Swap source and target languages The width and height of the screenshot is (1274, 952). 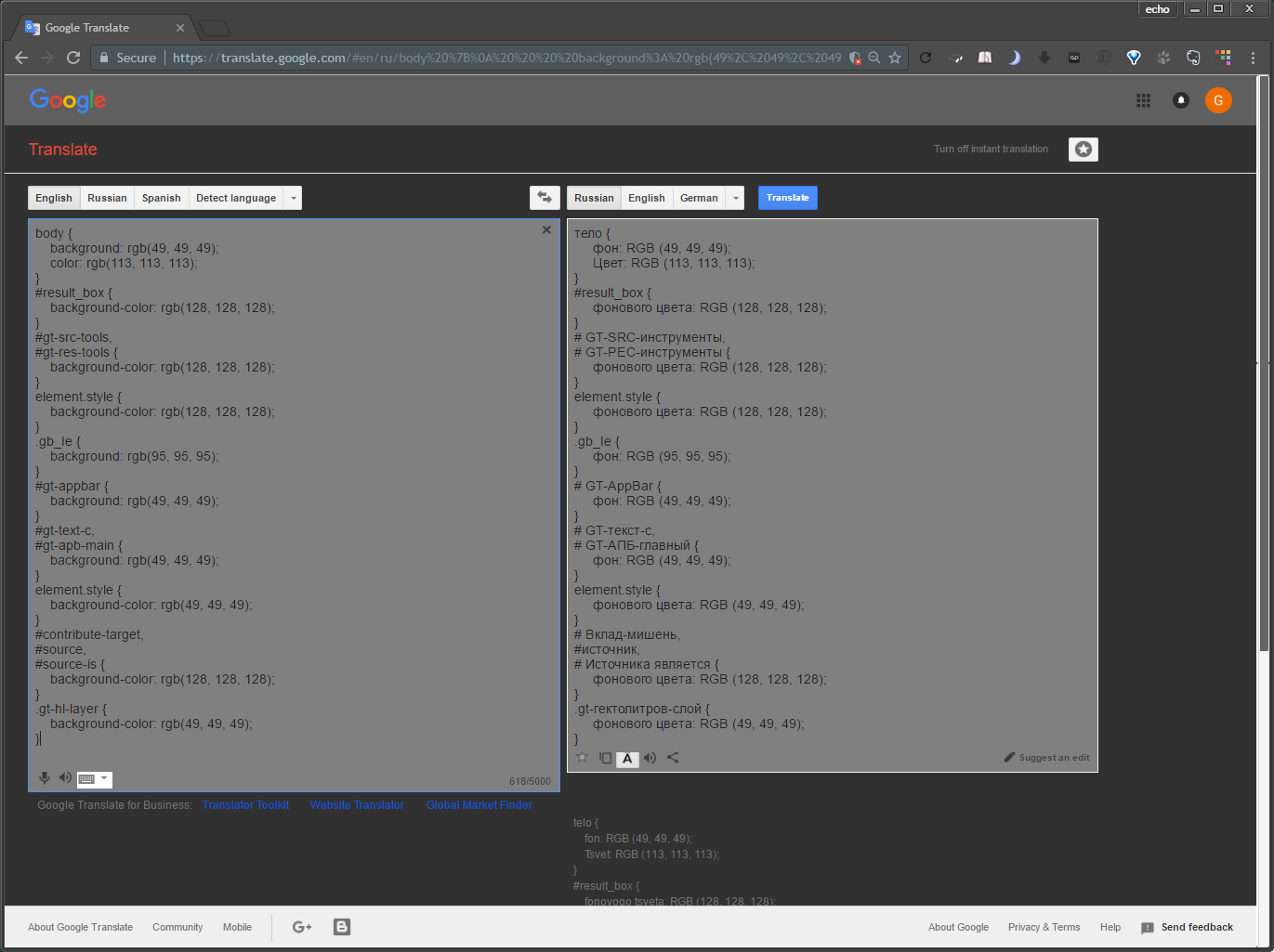545,198
